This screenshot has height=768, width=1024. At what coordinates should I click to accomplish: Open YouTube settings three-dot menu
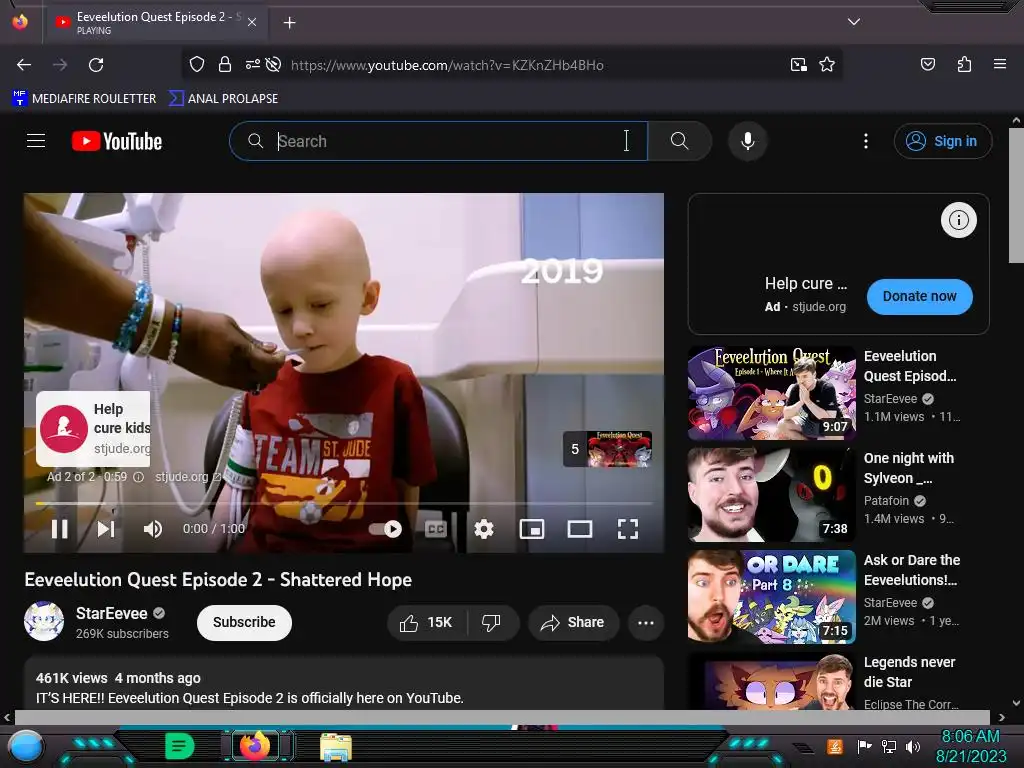click(866, 141)
